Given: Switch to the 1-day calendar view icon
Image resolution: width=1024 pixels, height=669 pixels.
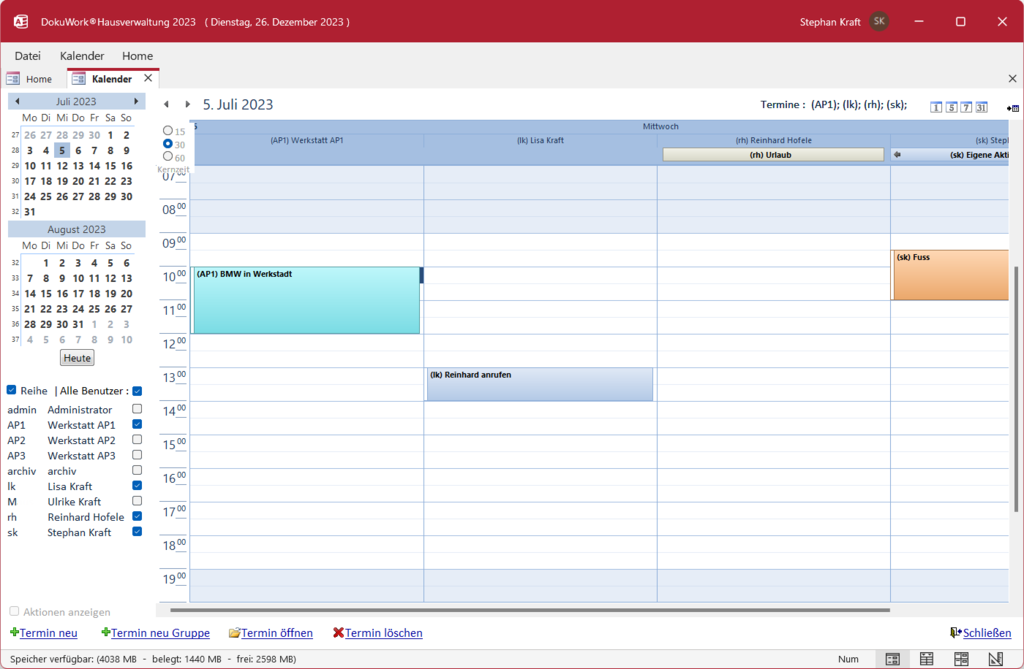Looking at the screenshot, I should point(936,107).
